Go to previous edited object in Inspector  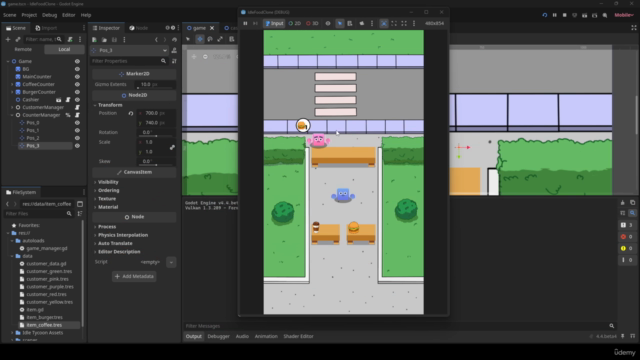[156, 40]
